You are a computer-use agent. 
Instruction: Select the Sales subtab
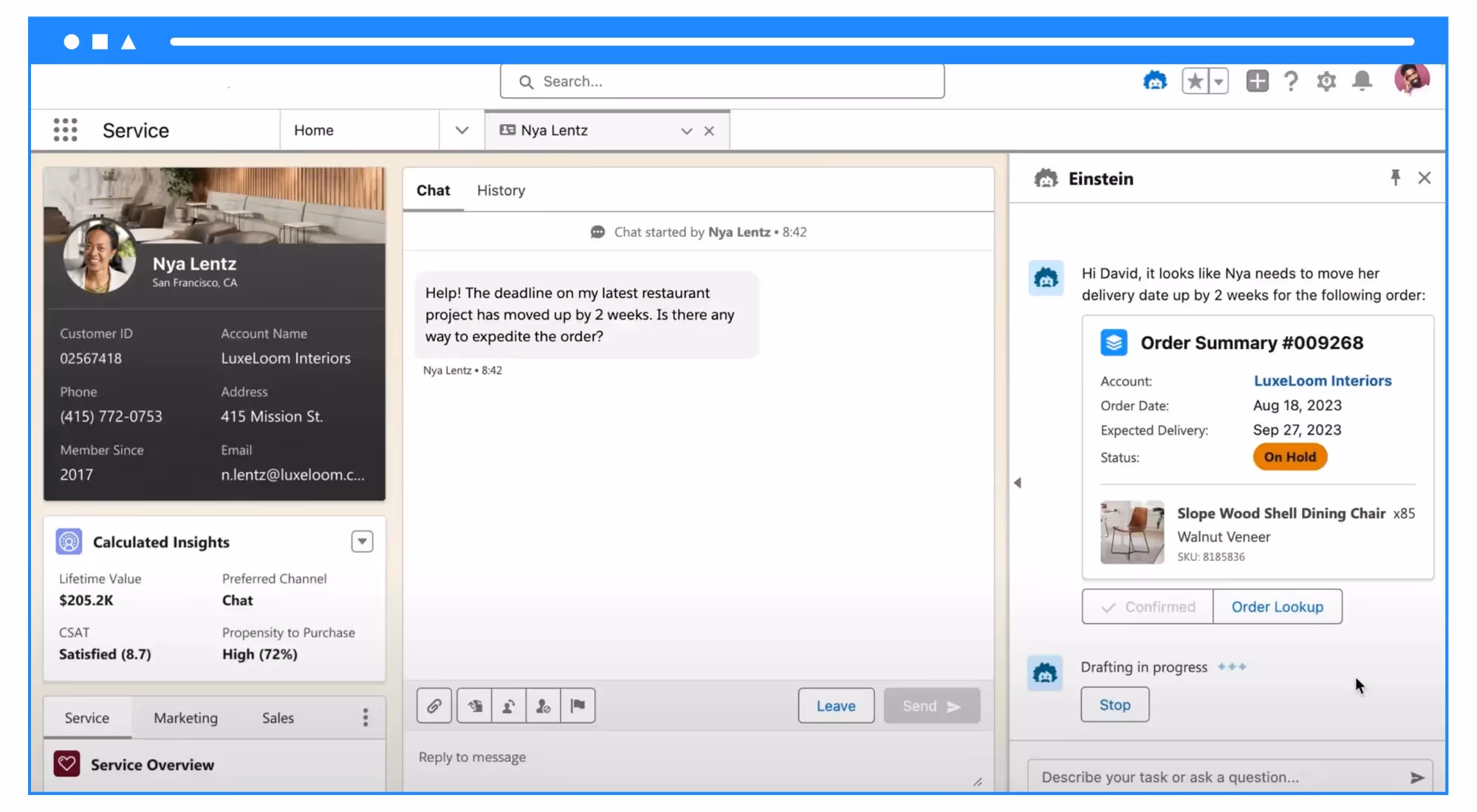tap(278, 718)
